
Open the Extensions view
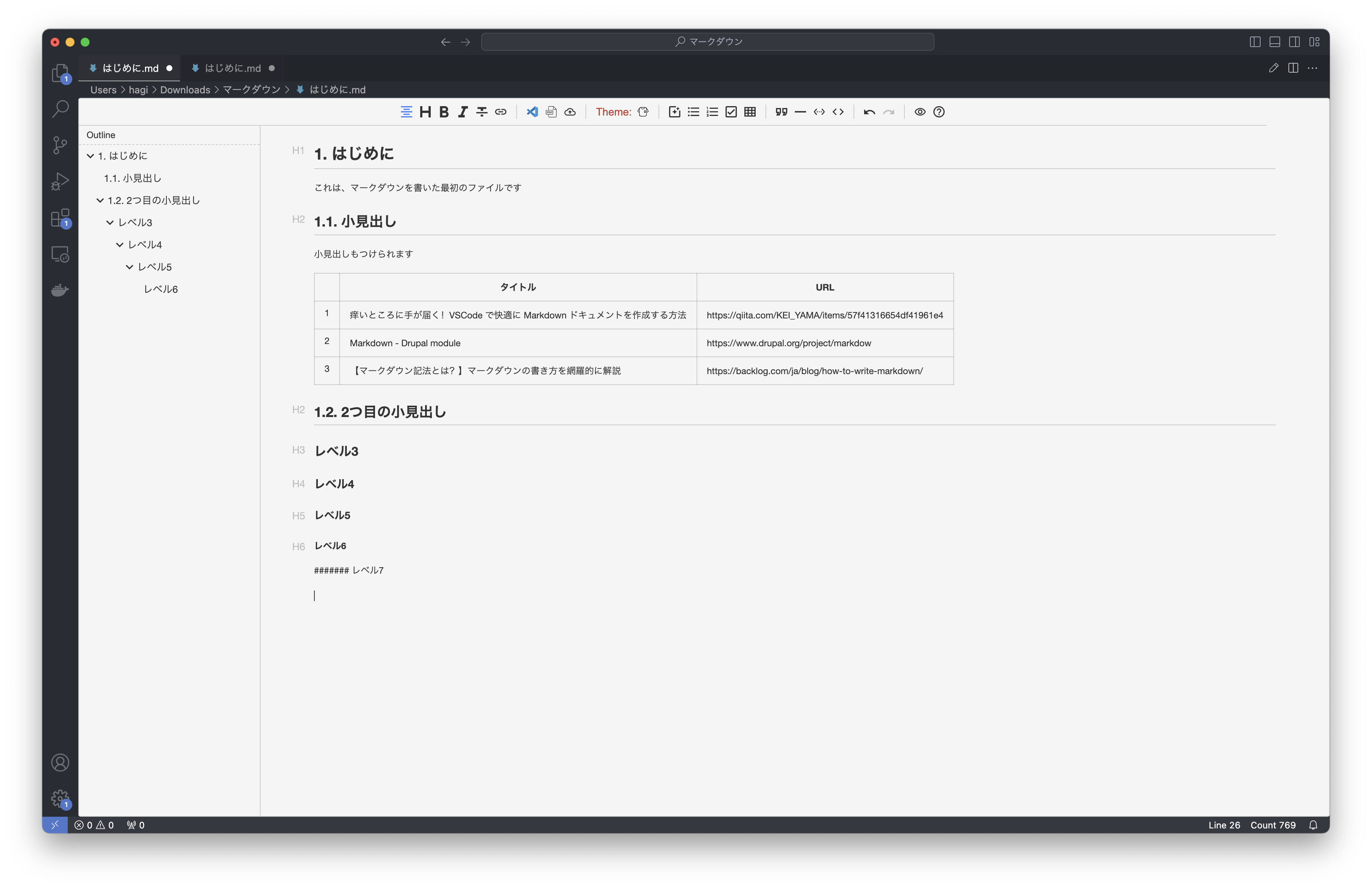click(x=60, y=218)
